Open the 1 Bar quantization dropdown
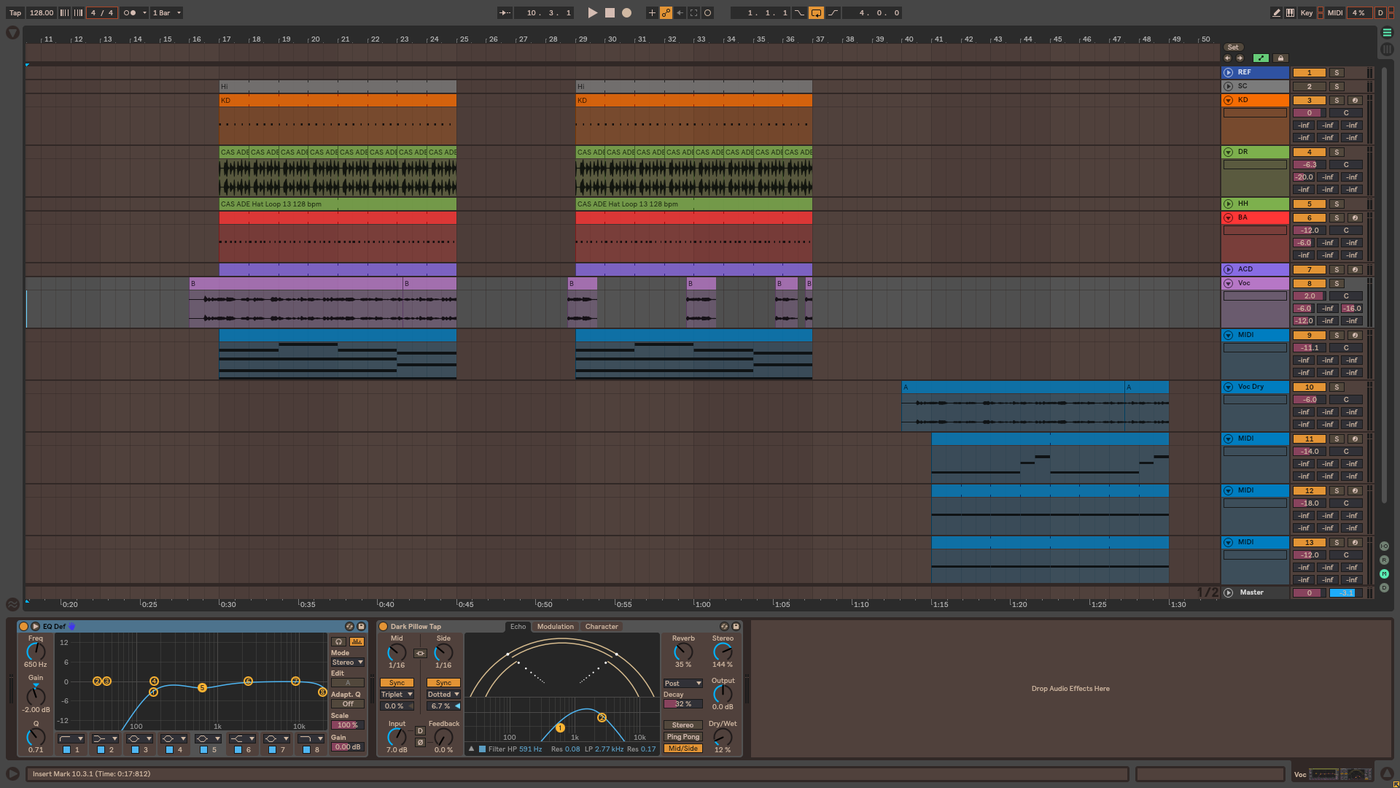The height and width of the screenshot is (788, 1400). tap(166, 13)
